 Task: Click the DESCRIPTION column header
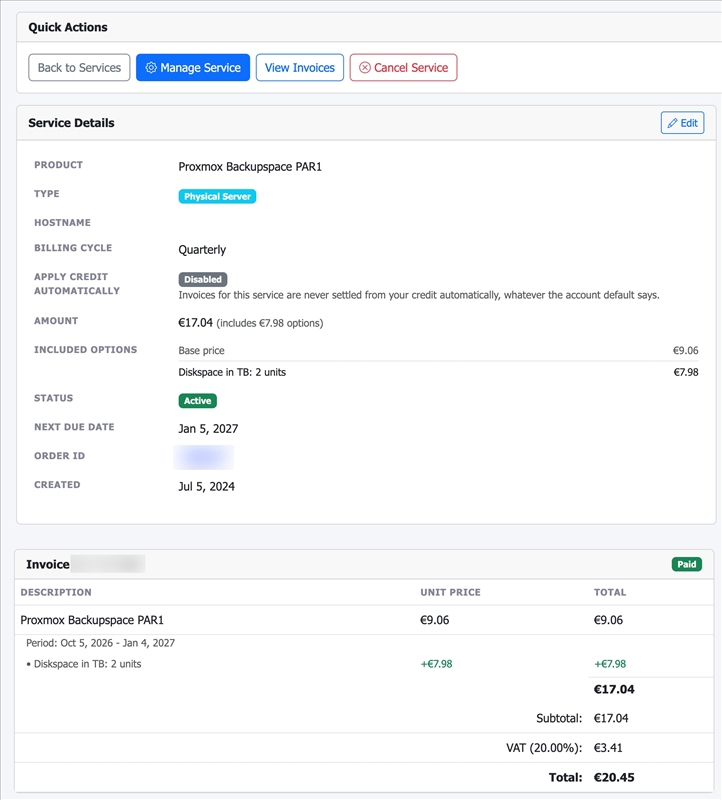(x=56, y=592)
